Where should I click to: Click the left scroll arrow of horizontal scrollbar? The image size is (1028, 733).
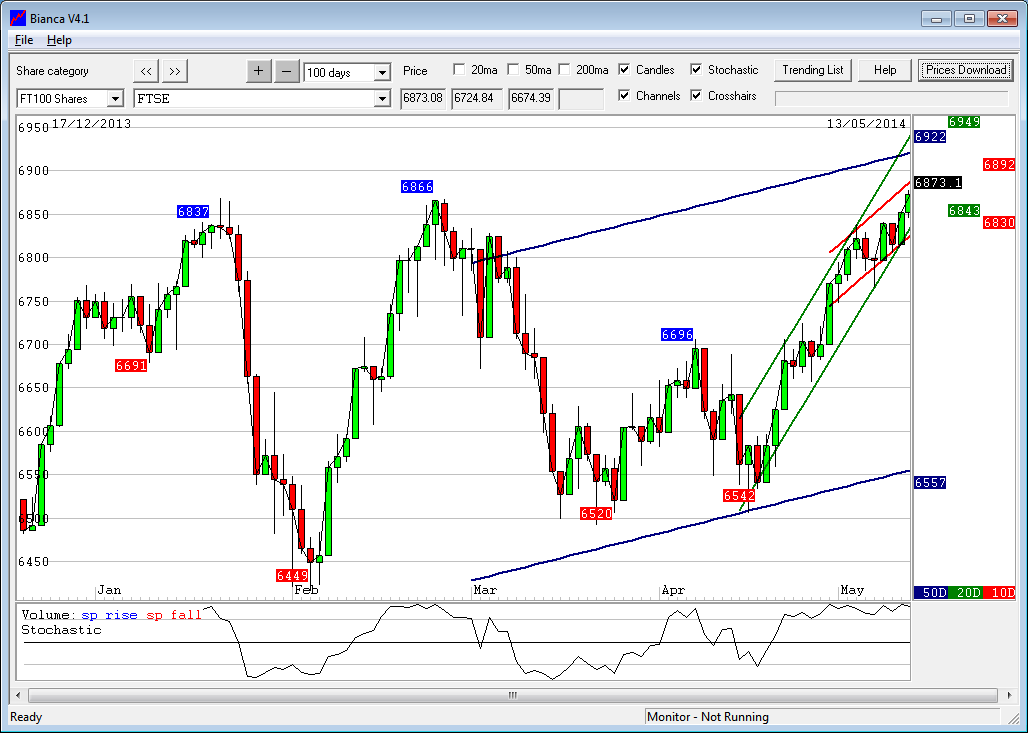pyautogui.click(x=18, y=695)
